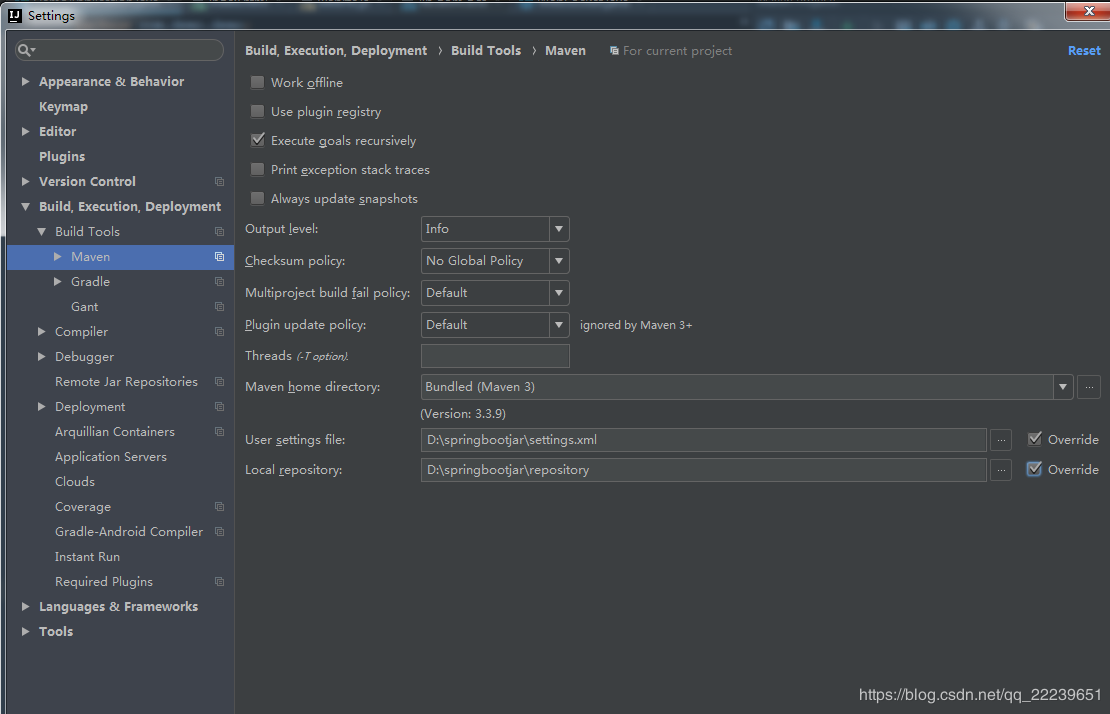Click the project-level icon beside Coverage
The width and height of the screenshot is (1110, 714).
(219, 507)
